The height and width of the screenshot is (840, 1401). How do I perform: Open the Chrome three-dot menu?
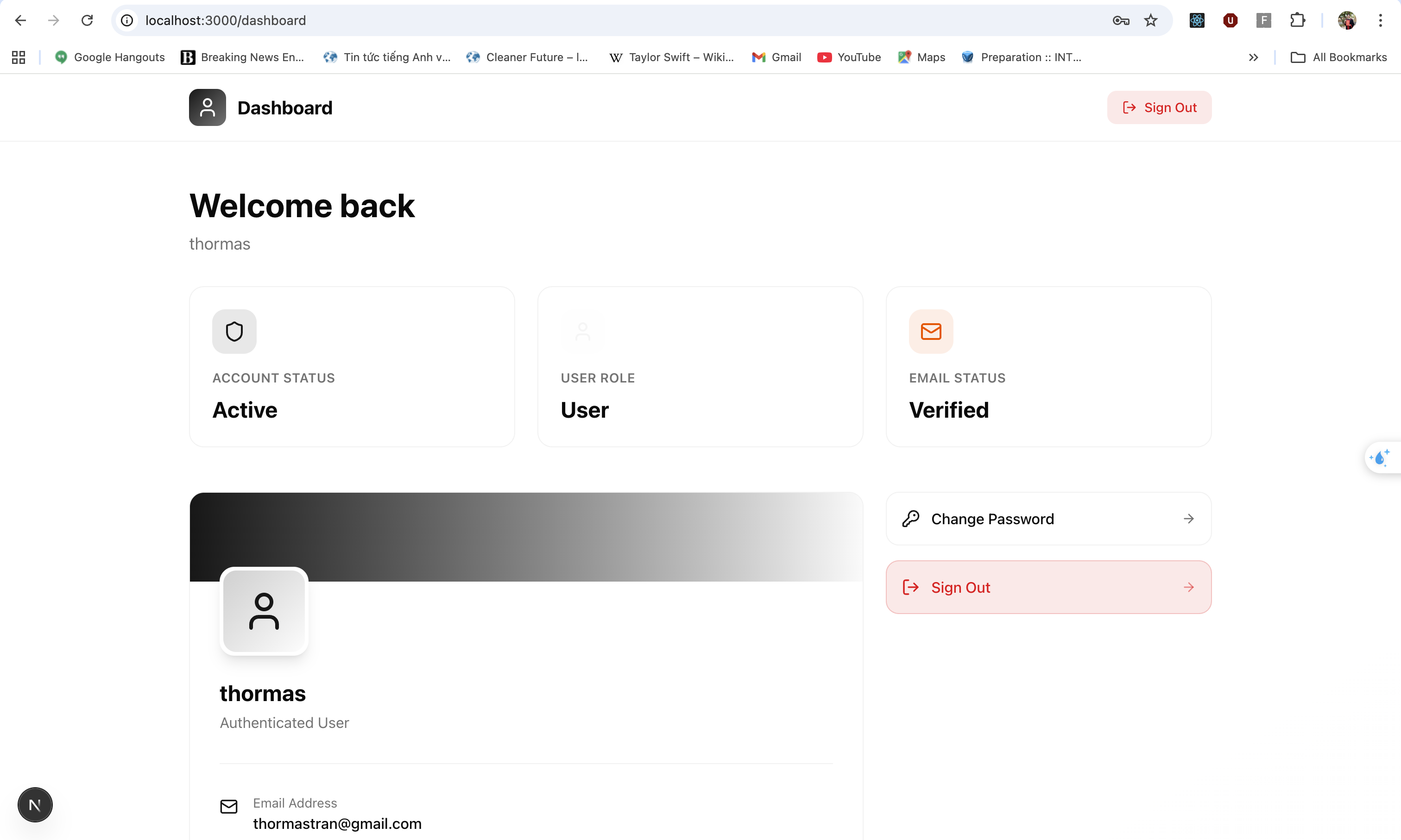coord(1381,20)
